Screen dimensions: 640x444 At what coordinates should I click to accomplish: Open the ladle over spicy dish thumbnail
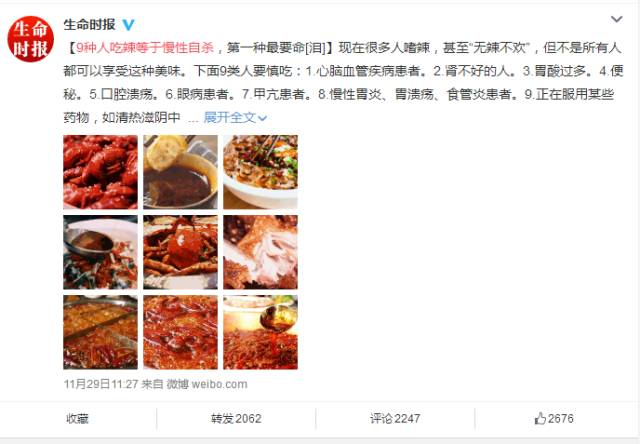click(x=100, y=252)
